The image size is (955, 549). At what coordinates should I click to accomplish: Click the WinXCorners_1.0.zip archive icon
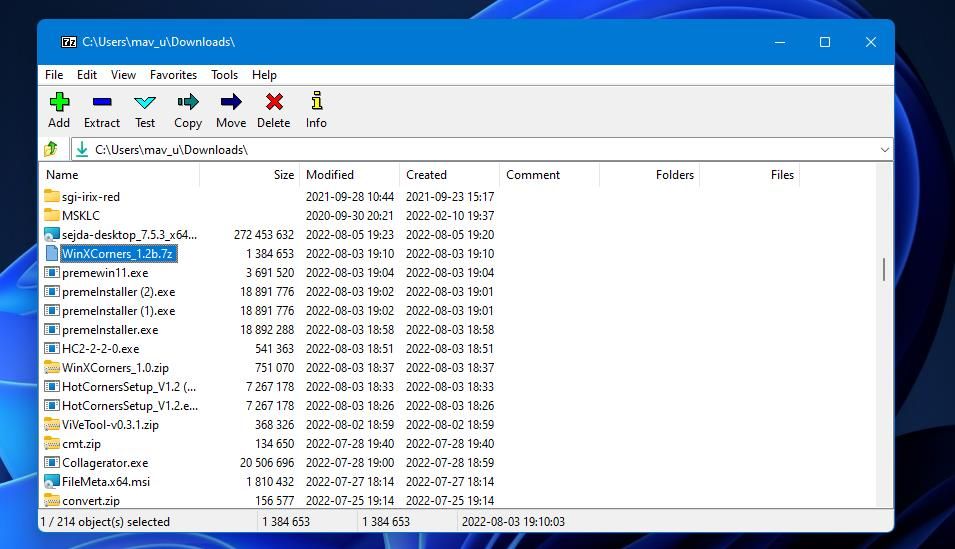pyautogui.click(x=52, y=367)
